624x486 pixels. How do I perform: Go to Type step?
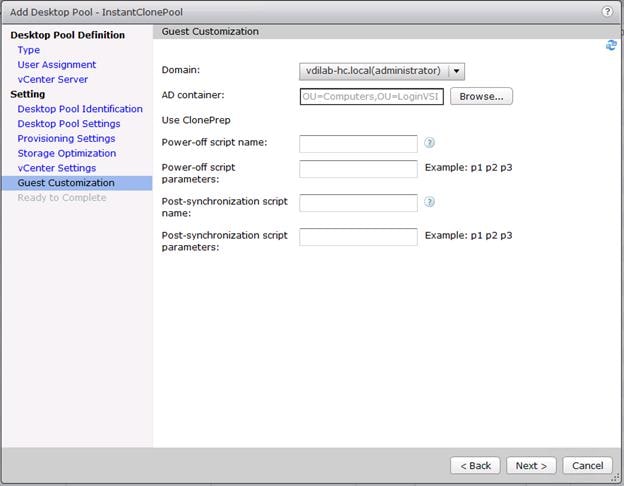29,50
